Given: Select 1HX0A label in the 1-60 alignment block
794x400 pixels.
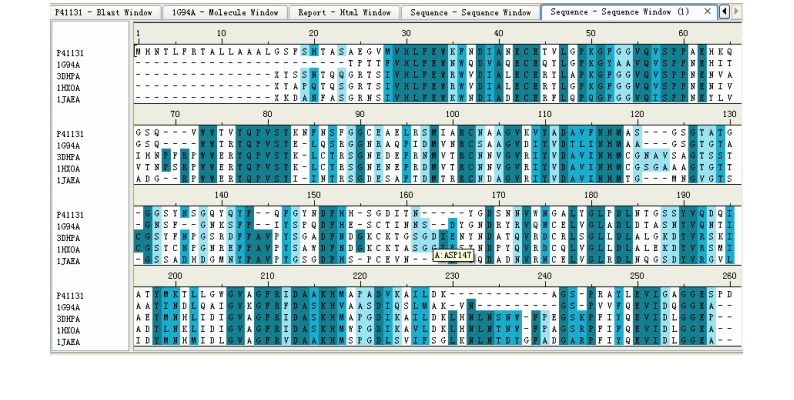Looking at the screenshot, I should [68, 88].
